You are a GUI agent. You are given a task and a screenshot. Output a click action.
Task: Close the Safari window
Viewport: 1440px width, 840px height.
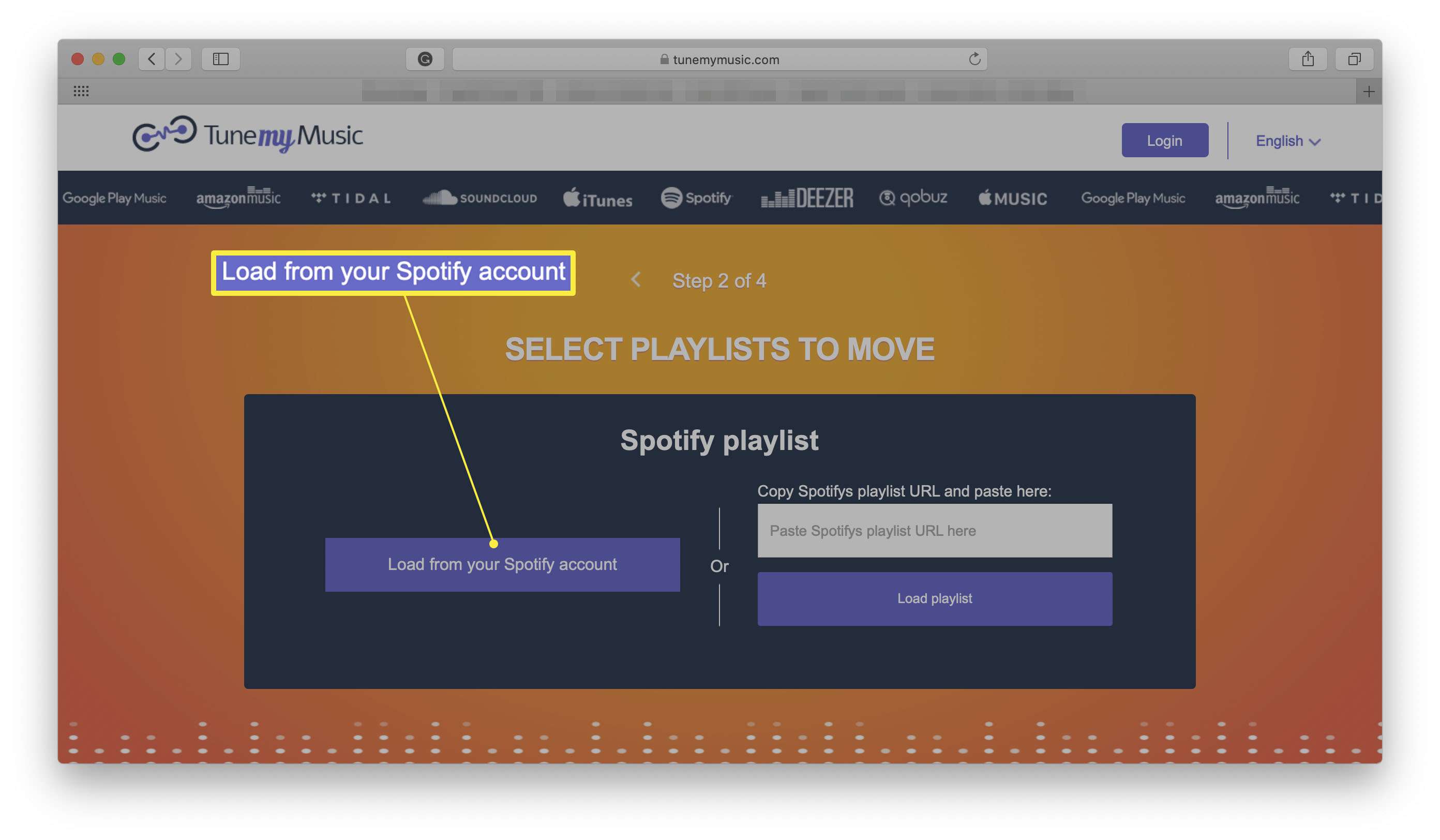point(78,59)
